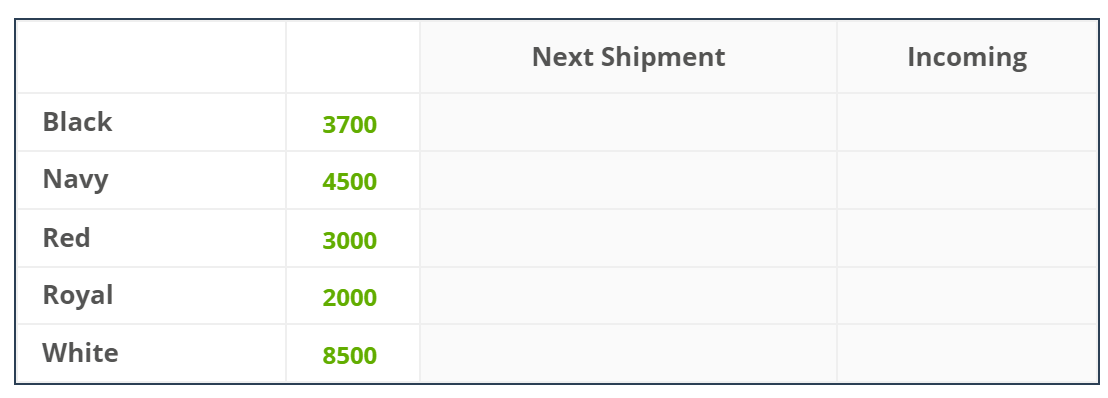This screenshot has width=1108, height=398.
Task: Click the green 2000 stock quantity
Action: tap(350, 298)
